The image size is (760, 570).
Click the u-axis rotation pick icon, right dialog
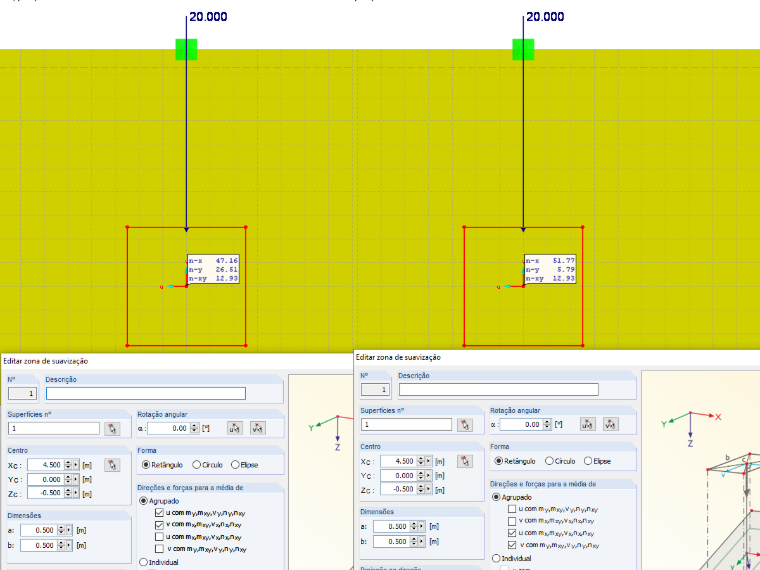click(588, 424)
